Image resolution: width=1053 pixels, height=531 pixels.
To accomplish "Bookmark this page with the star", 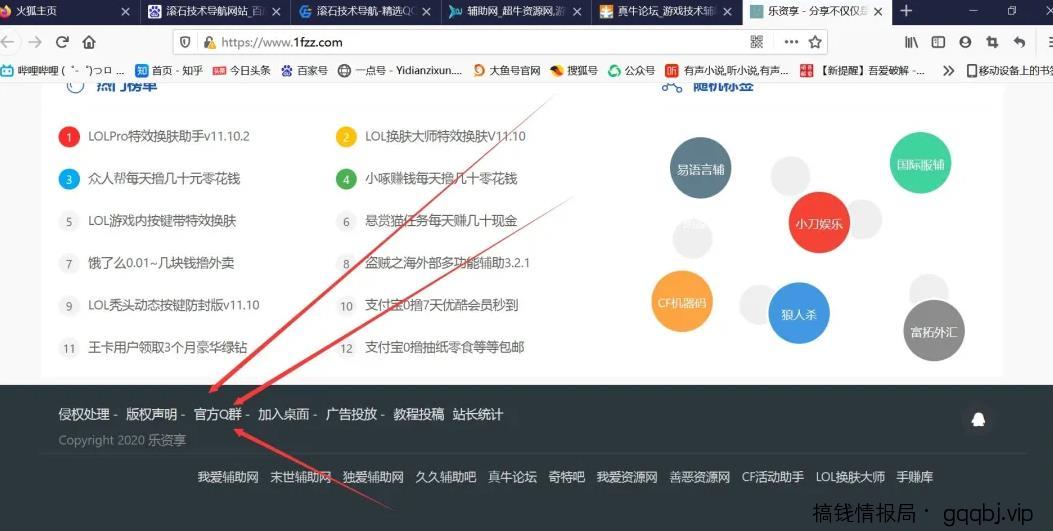I will click(x=815, y=42).
